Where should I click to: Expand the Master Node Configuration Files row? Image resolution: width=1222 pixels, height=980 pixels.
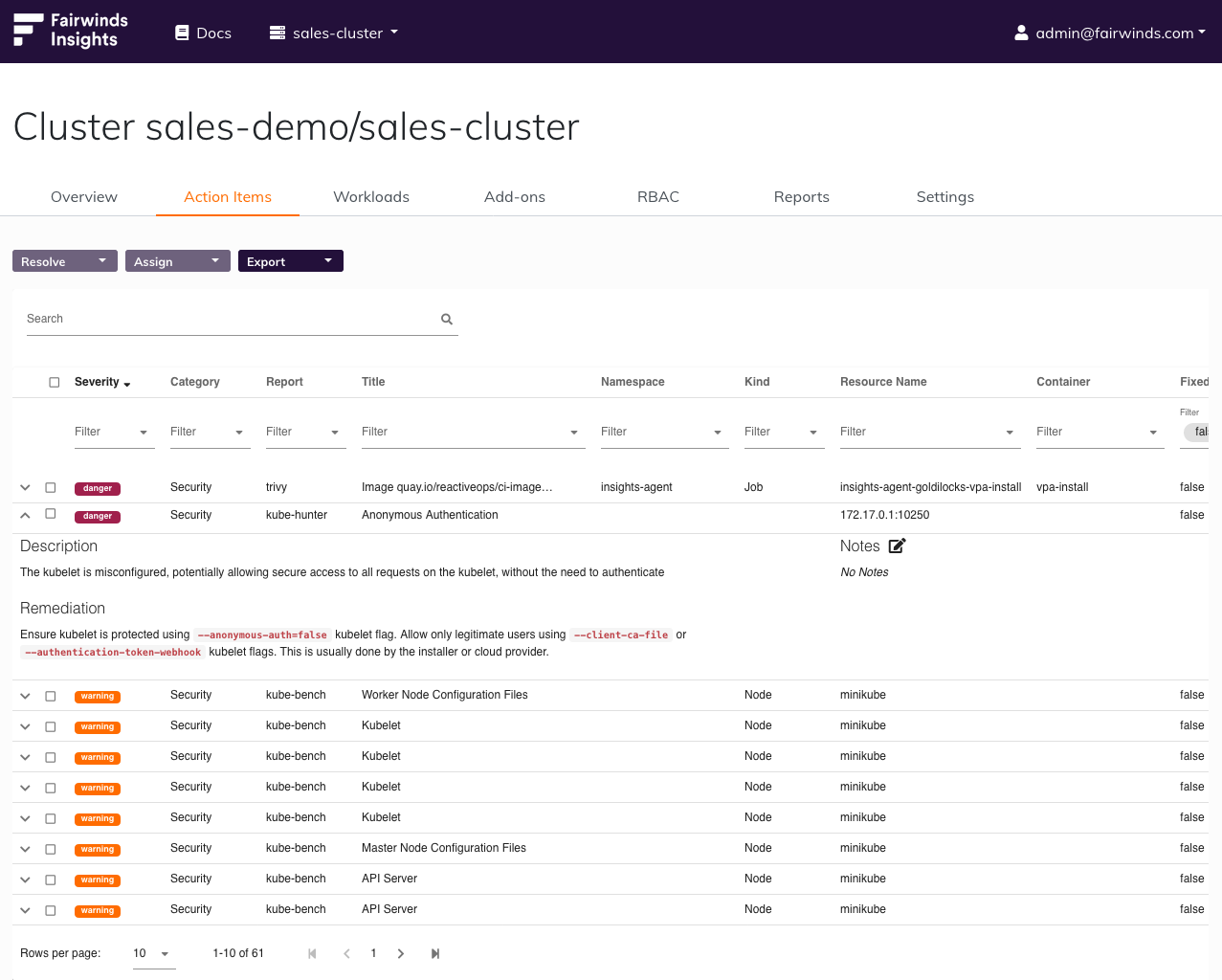click(25, 849)
